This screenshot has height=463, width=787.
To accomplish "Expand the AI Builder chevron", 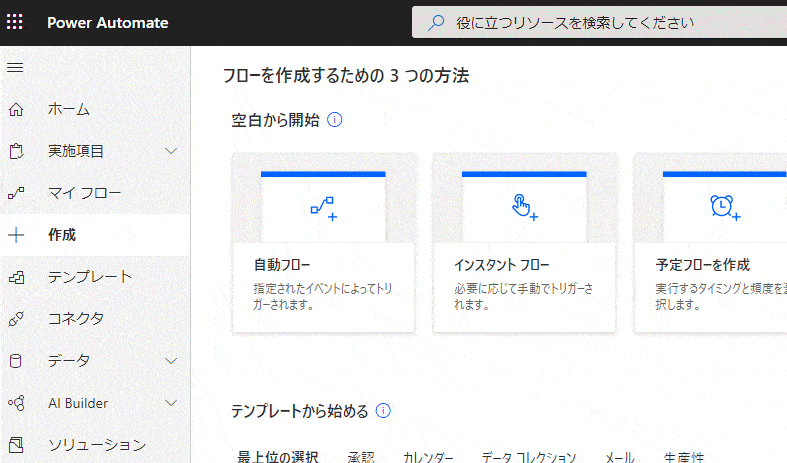I will click(171, 403).
